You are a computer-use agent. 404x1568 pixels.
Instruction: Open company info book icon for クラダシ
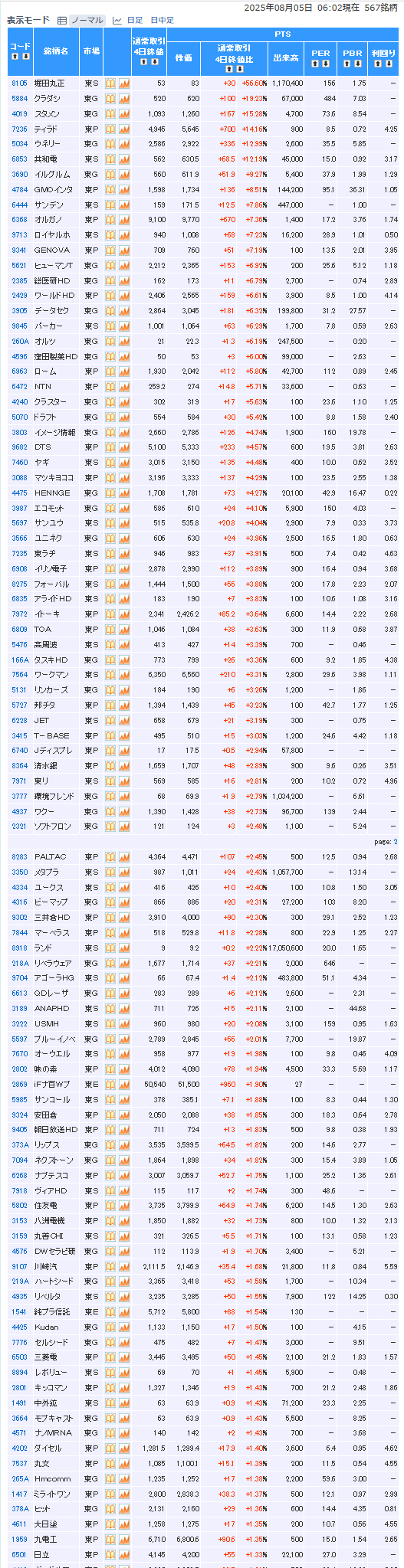click(x=110, y=99)
